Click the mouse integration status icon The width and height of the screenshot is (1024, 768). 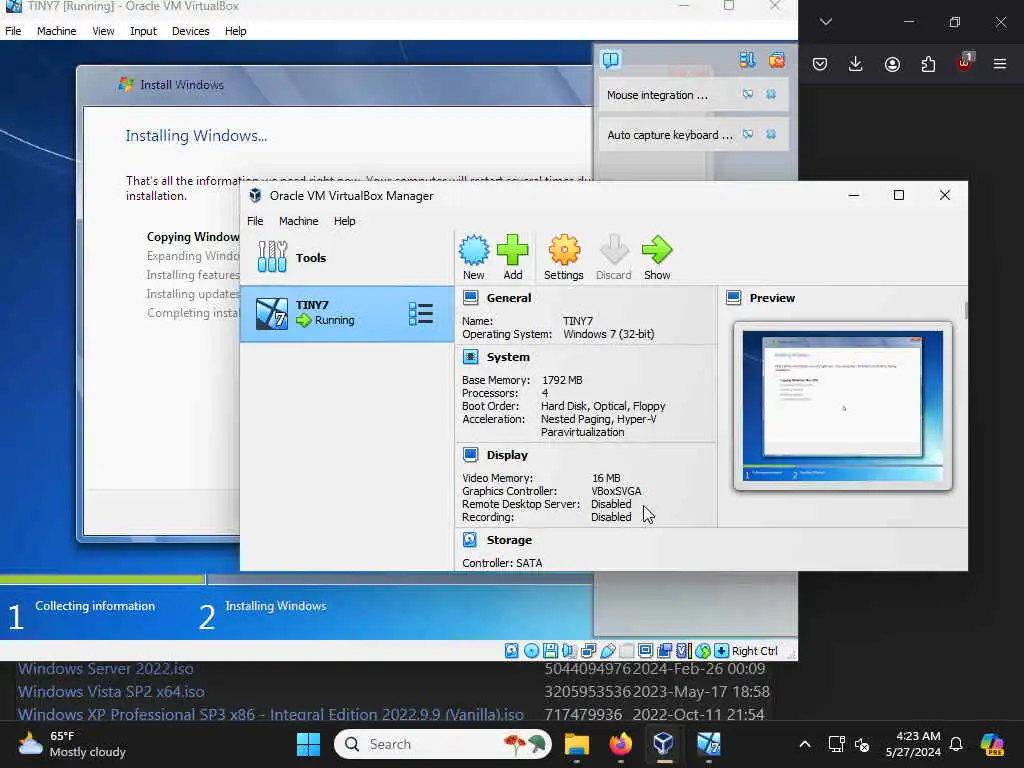coord(703,650)
